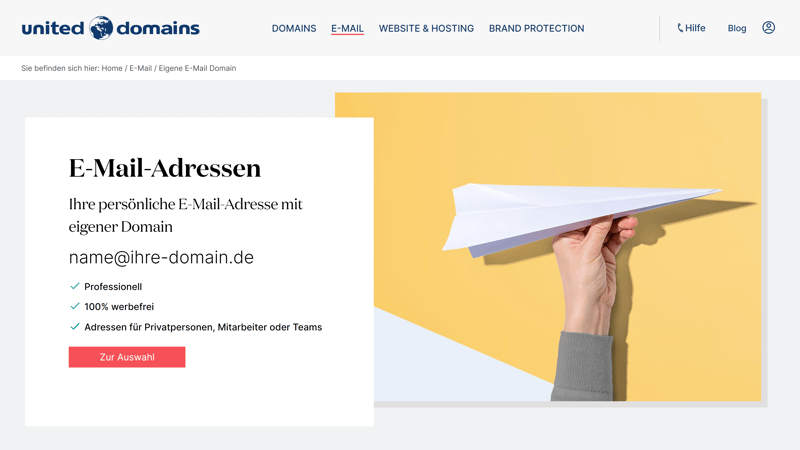Viewport: 800px width, 450px height.
Task: Click the united domains wordmark text
Action: coord(110,28)
